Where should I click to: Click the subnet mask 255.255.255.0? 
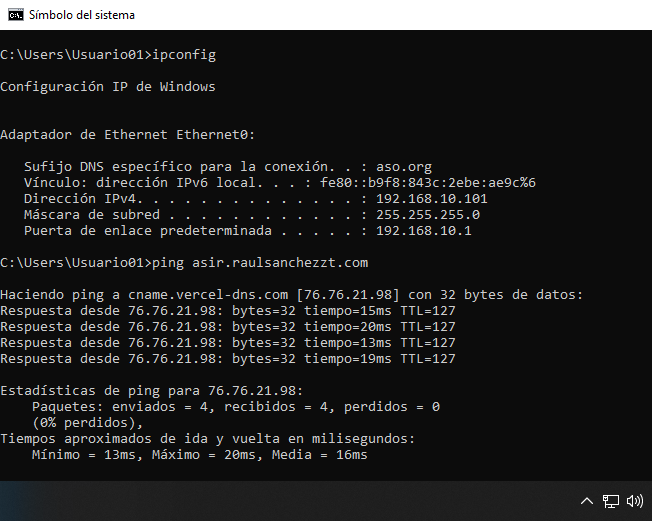(428, 215)
